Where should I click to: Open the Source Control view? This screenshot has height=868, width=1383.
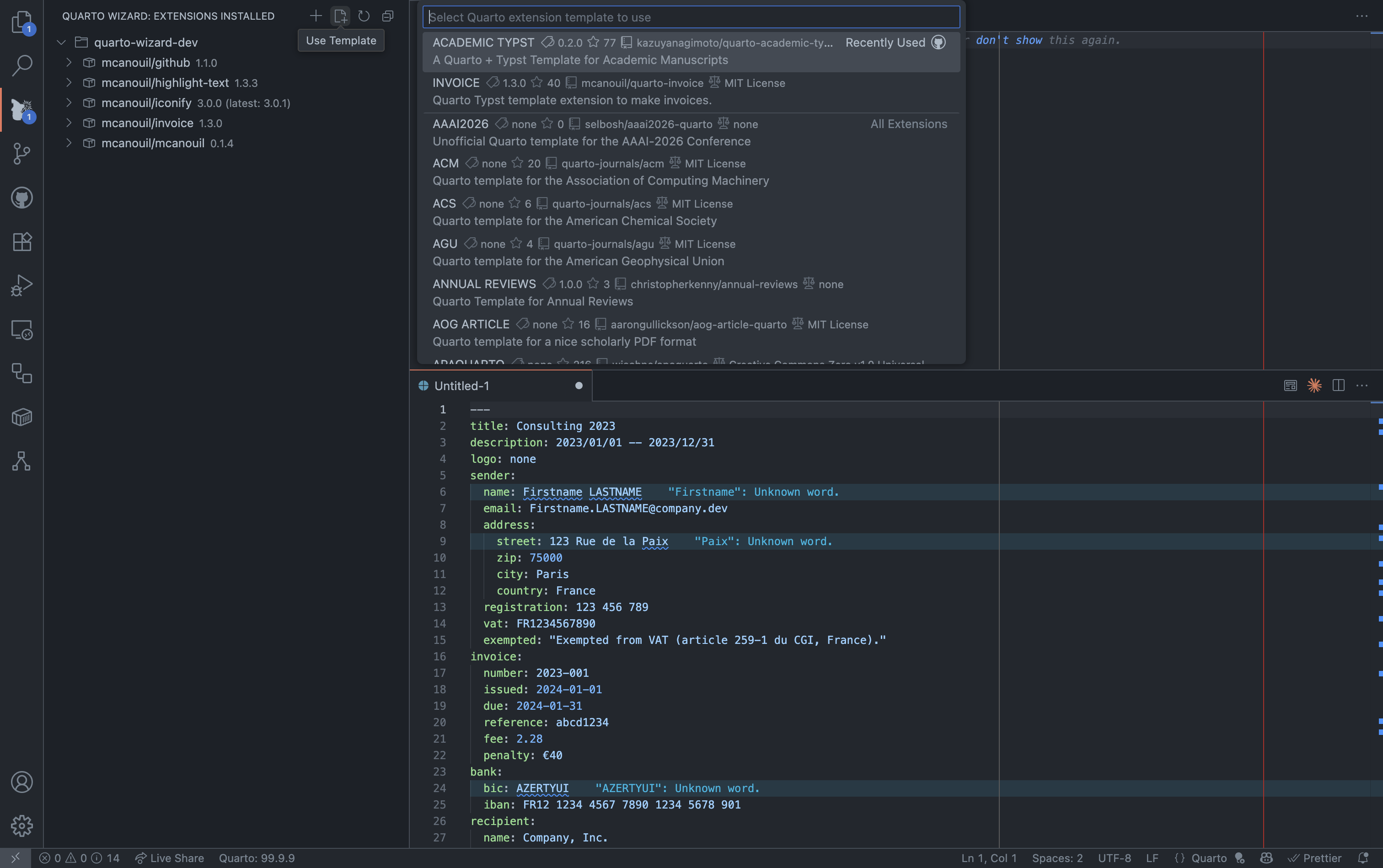point(22,153)
